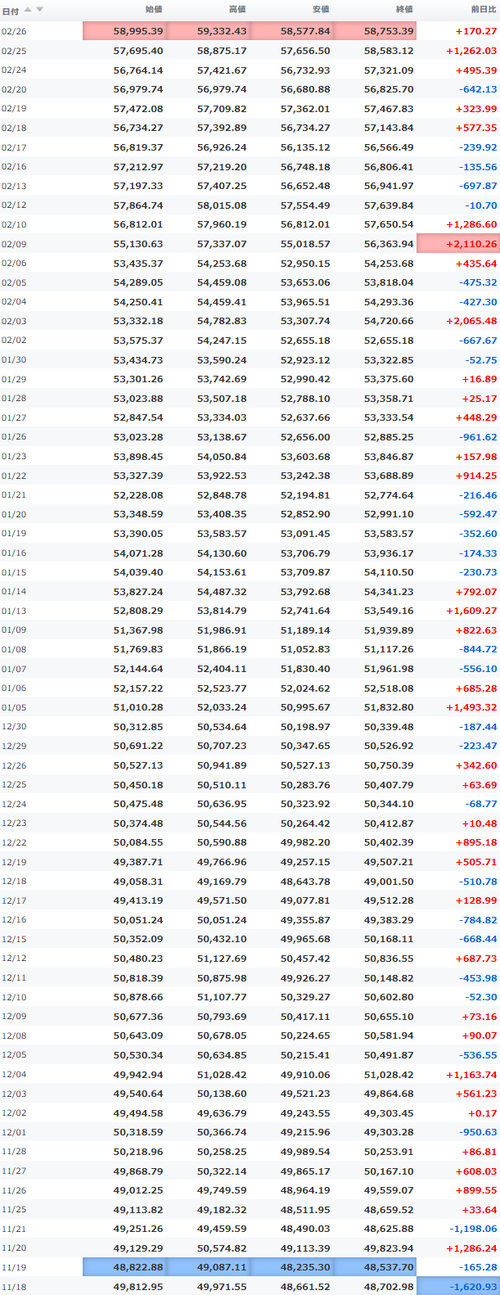Viewport: 500px width, 1295px height.
Task: Click the highlighted 58,995.39 opening price
Action: click(124, 31)
